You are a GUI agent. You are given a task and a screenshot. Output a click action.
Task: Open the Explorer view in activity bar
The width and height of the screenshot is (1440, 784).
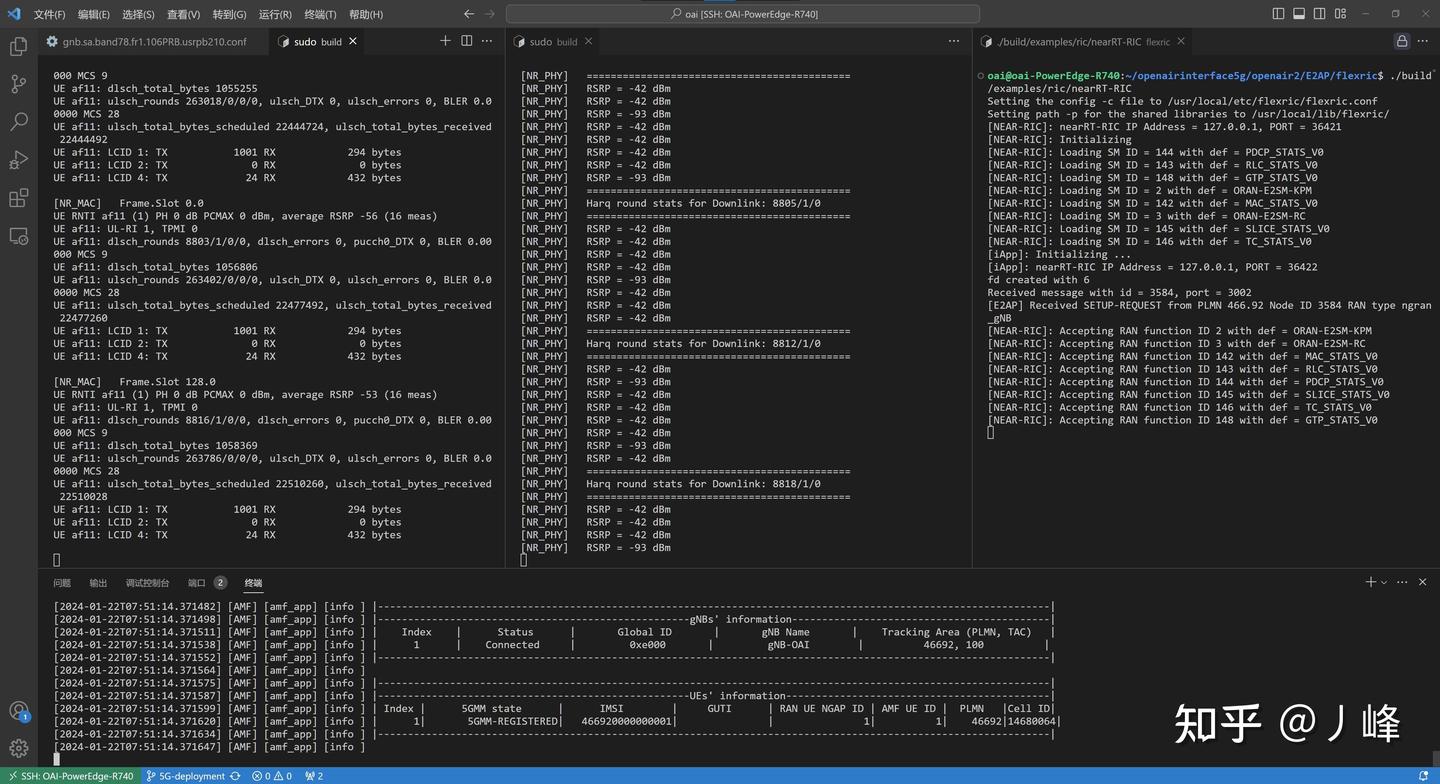click(x=18, y=46)
